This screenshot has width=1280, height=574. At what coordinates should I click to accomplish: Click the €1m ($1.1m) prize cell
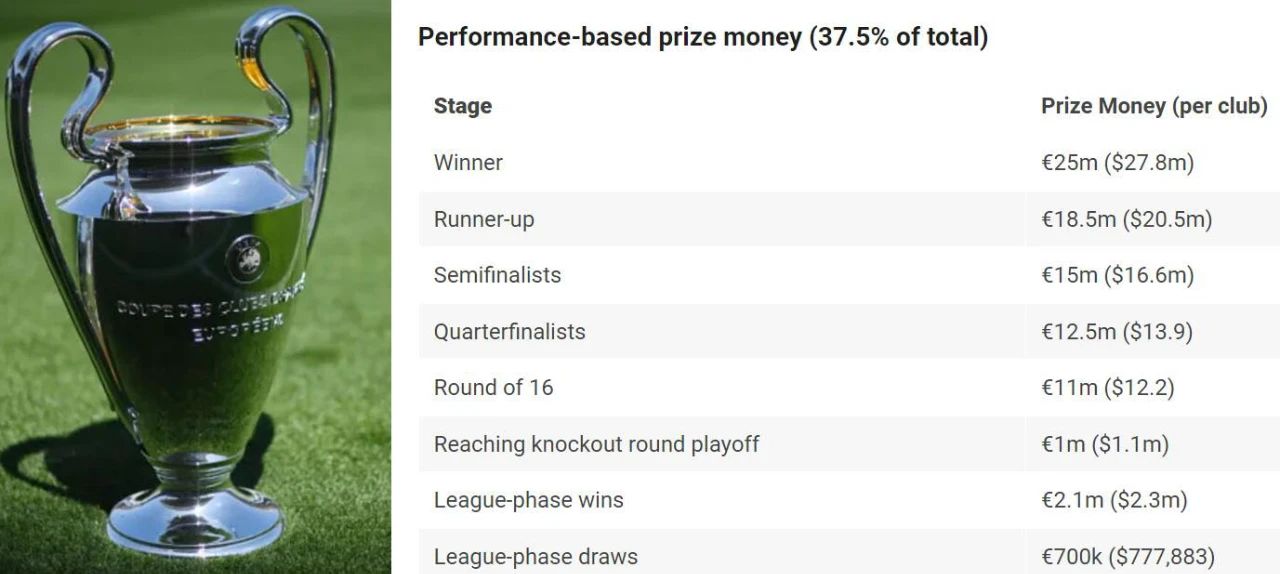click(x=1105, y=444)
